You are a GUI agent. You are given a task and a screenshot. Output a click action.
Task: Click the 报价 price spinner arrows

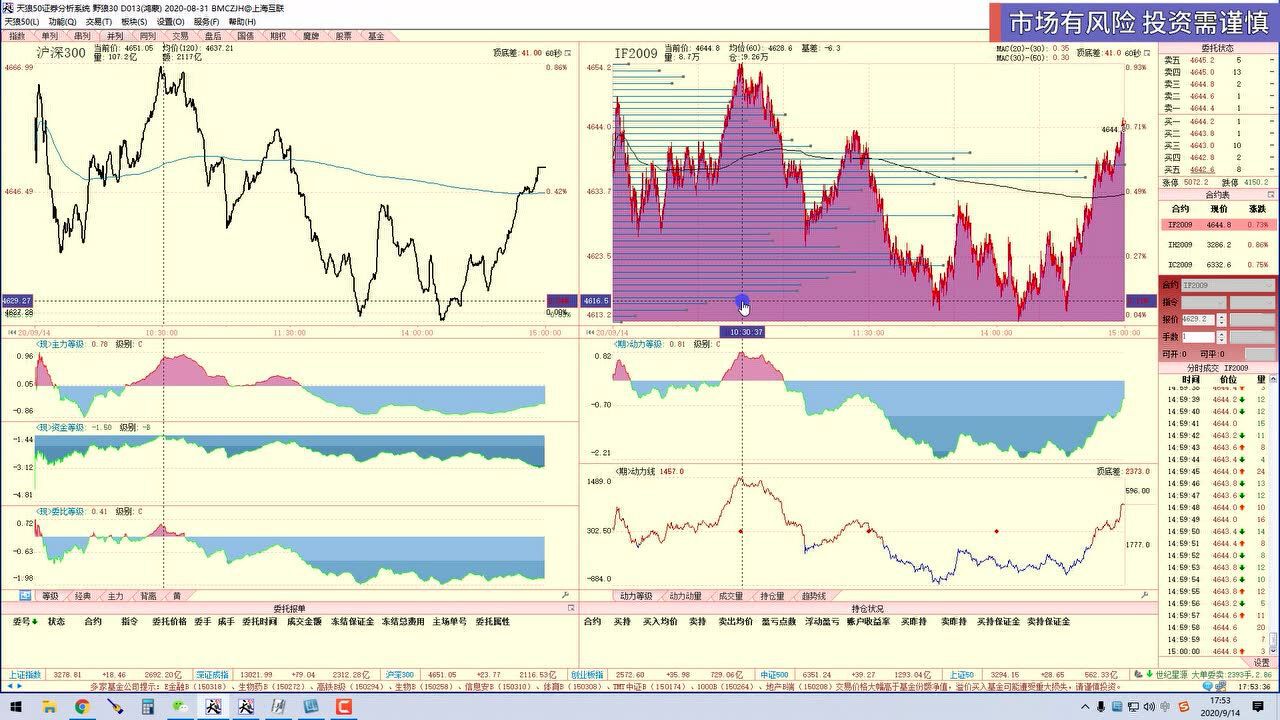coord(1220,320)
